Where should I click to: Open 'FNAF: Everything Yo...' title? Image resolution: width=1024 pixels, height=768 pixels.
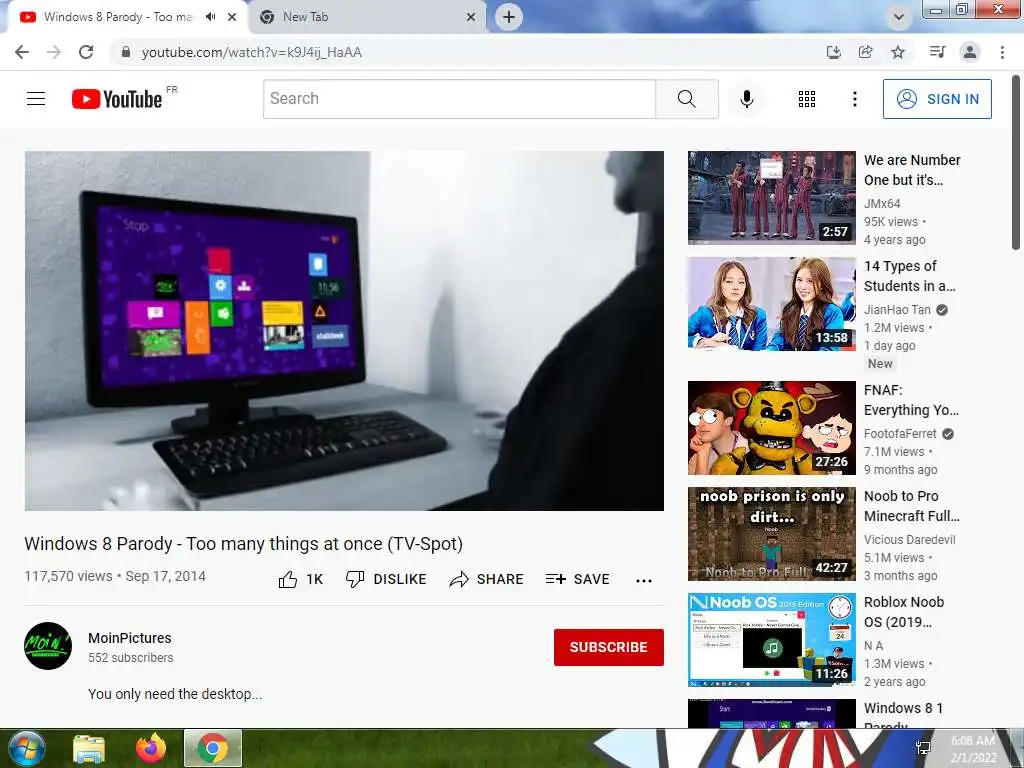pos(911,400)
